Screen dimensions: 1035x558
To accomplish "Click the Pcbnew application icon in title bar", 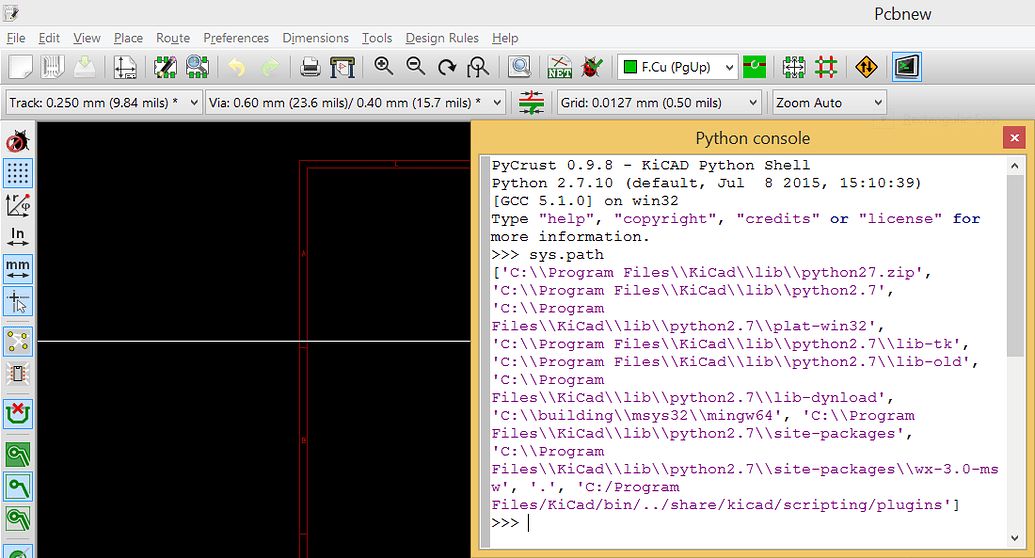I will [x=11, y=13].
